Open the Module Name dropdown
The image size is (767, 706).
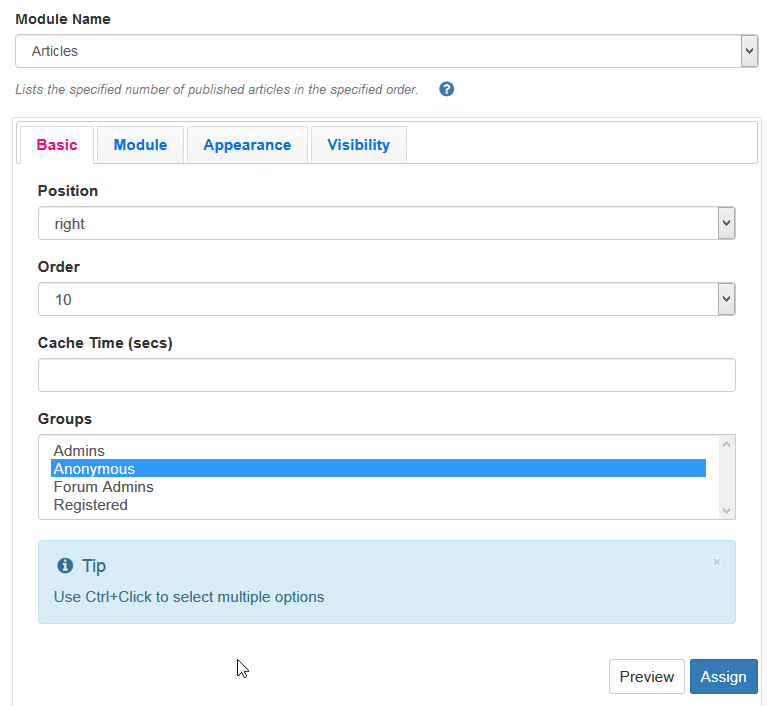pyautogui.click(x=386, y=51)
